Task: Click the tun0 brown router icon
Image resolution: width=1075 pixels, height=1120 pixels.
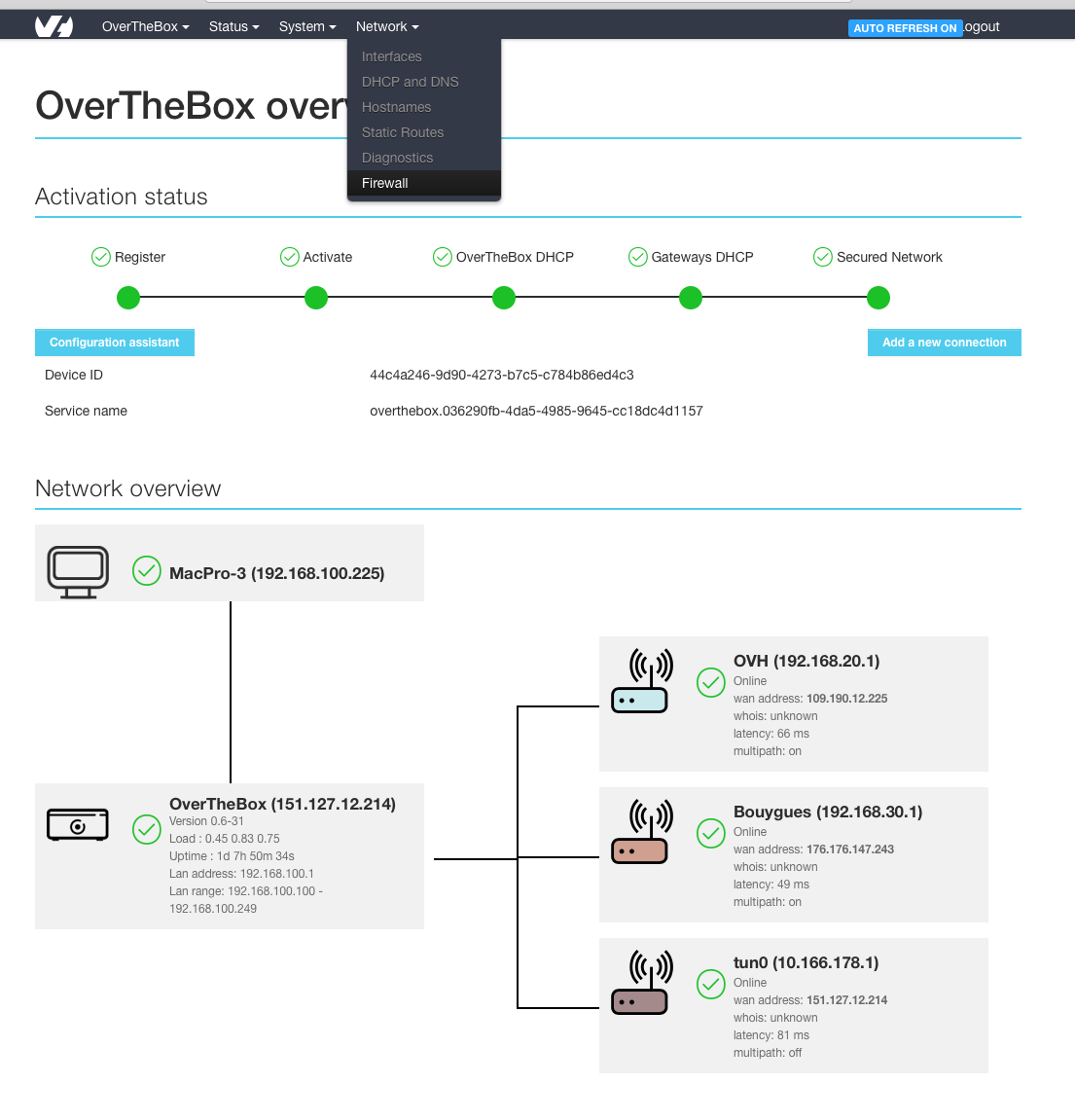Action: (640, 984)
